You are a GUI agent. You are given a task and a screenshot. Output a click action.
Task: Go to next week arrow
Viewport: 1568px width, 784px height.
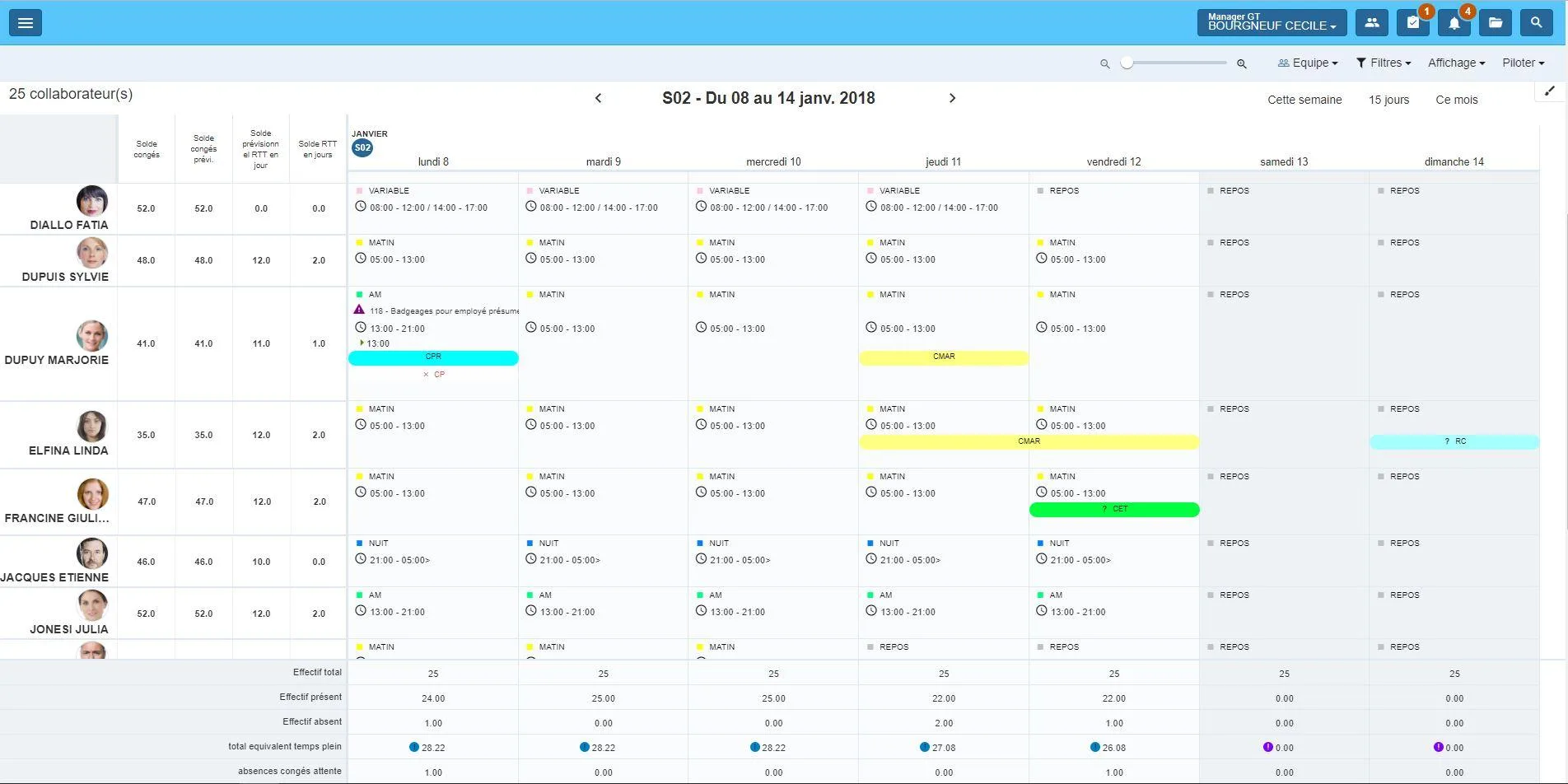pyautogui.click(x=953, y=98)
